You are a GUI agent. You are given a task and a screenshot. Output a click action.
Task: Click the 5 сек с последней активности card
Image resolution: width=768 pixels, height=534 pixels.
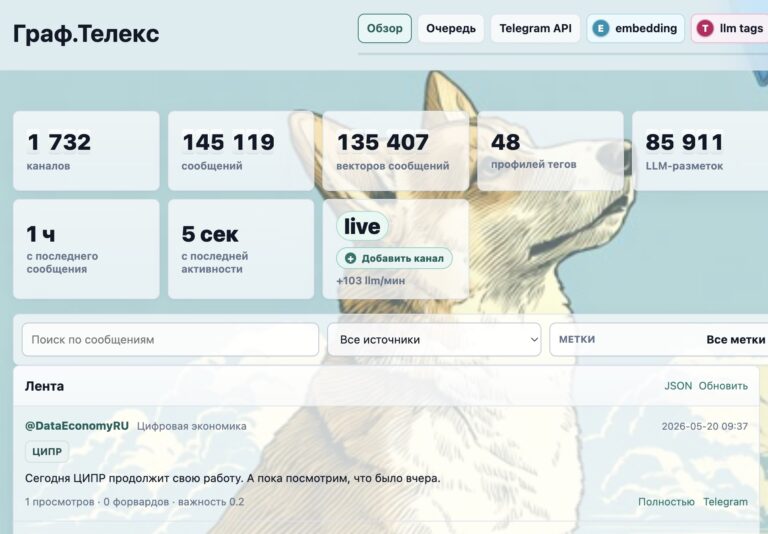click(x=241, y=249)
